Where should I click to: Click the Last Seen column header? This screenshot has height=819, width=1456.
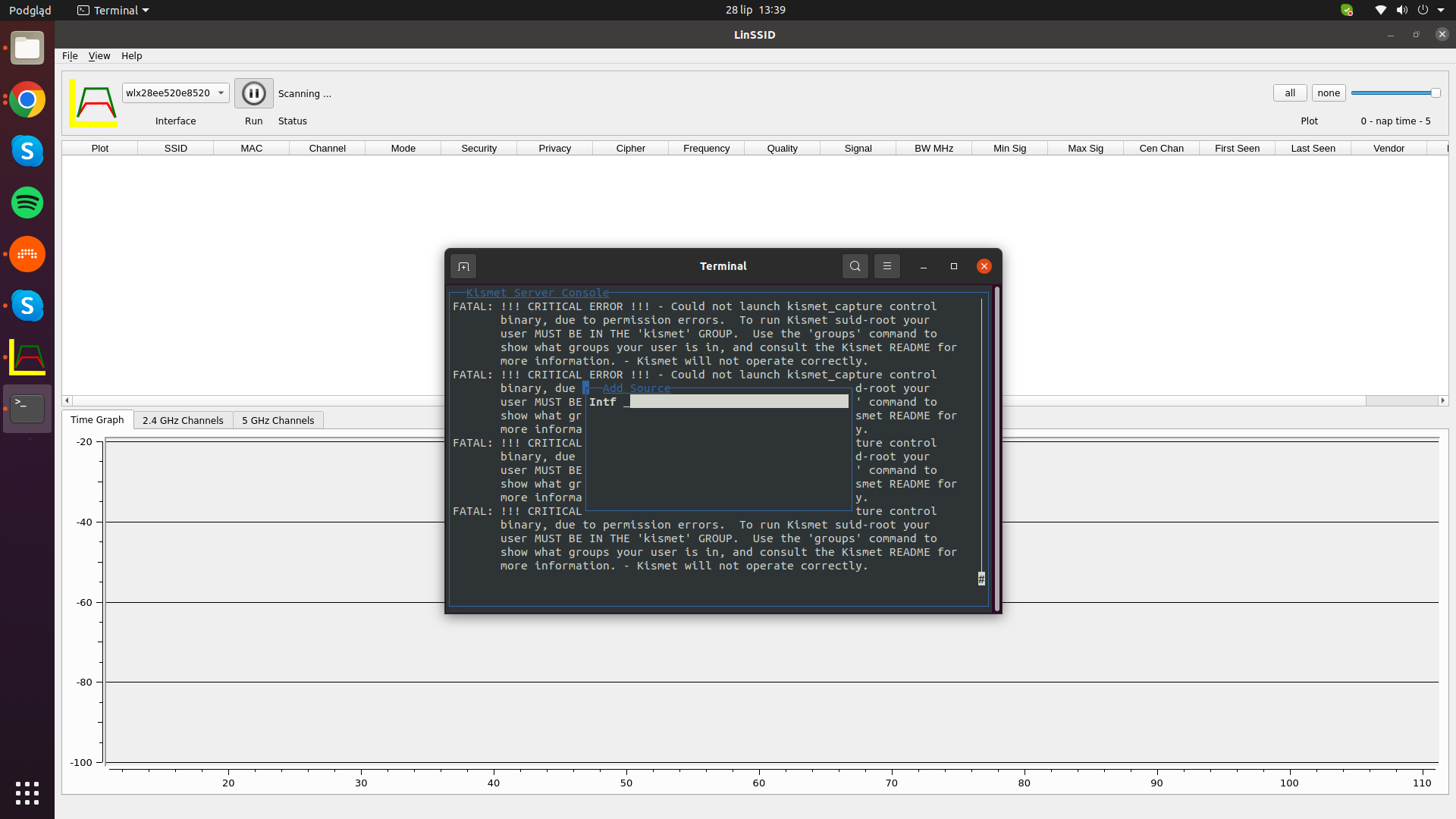coord(1313,149)
